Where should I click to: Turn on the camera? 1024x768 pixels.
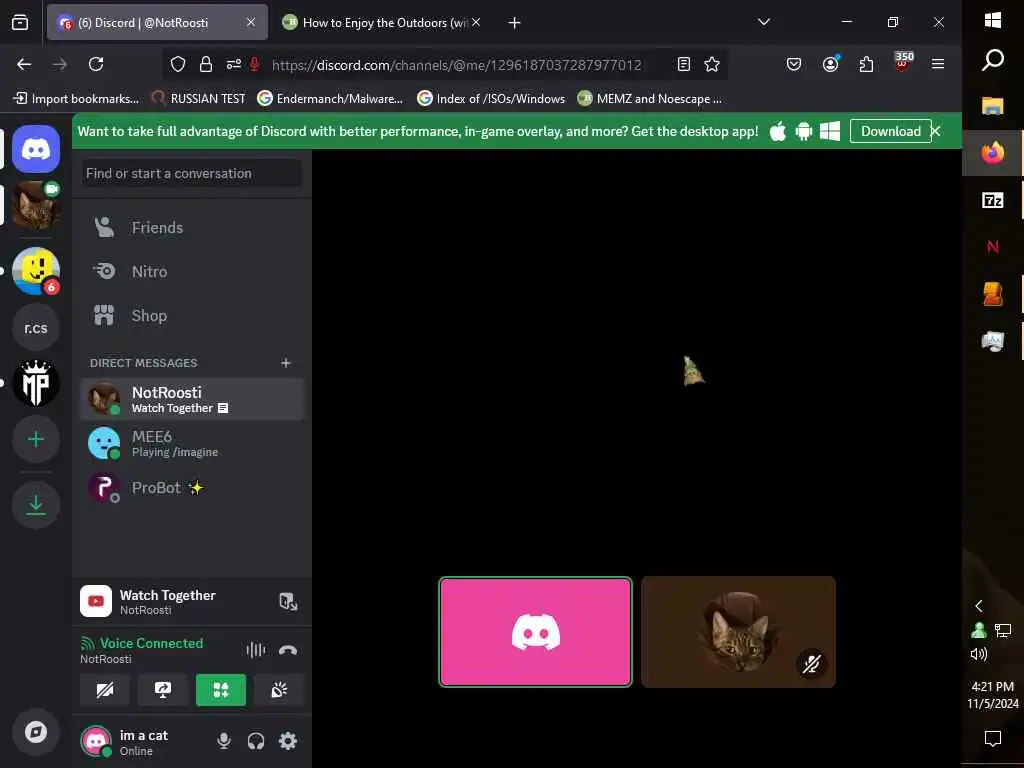click(104, 690)
